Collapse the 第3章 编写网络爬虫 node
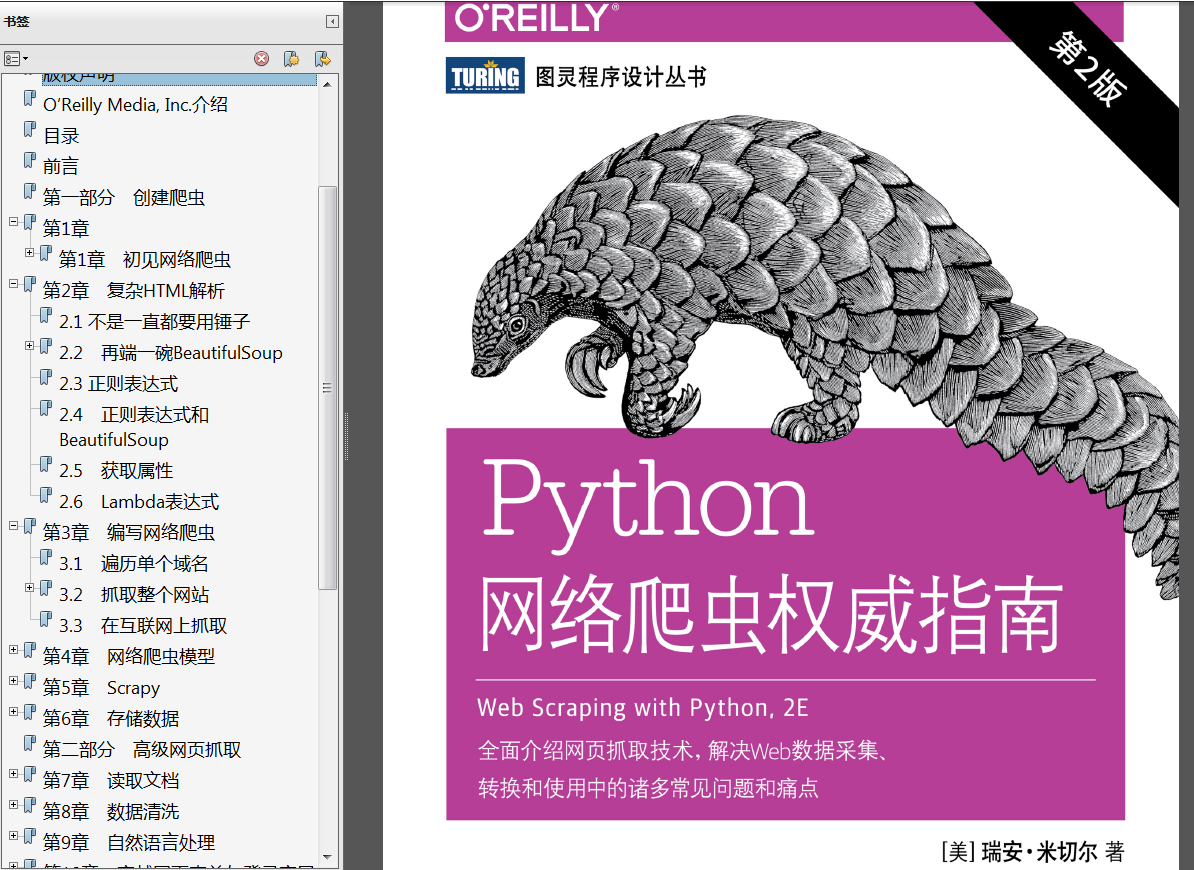Viewport: 1194px width, 870px height. (x=13, y=525)
